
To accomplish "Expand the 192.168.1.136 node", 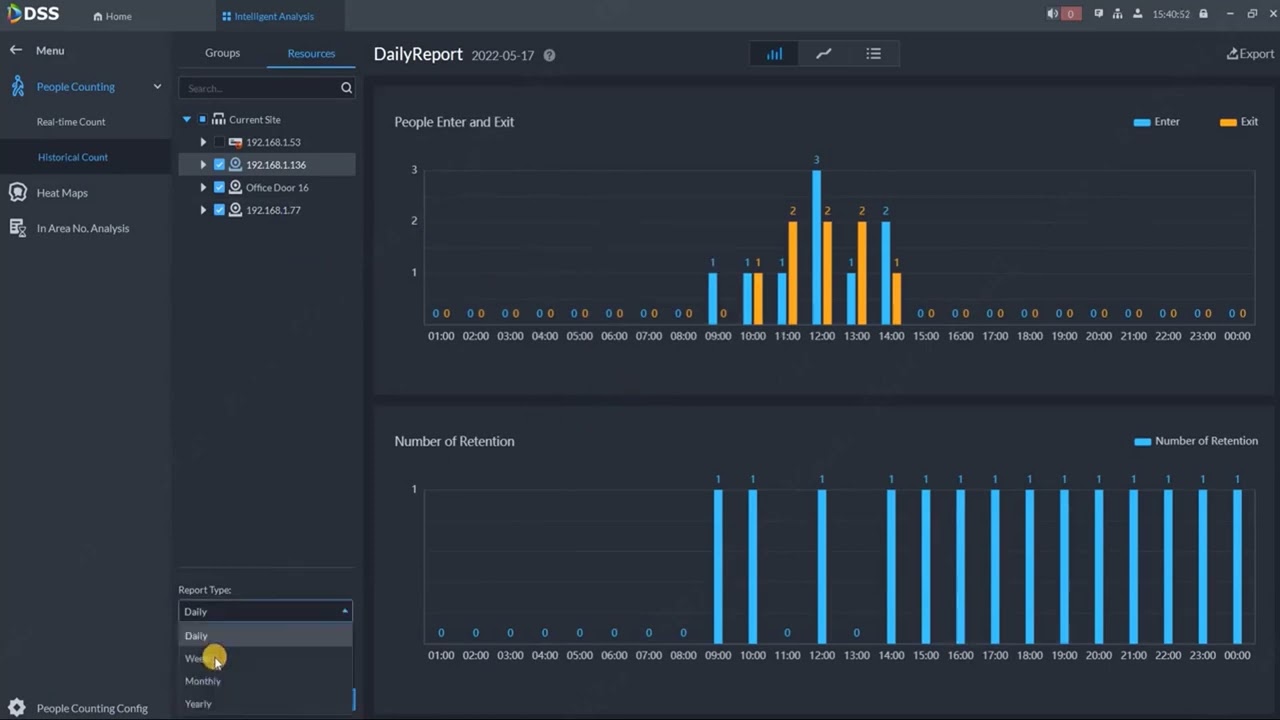I will coord(203,164).
